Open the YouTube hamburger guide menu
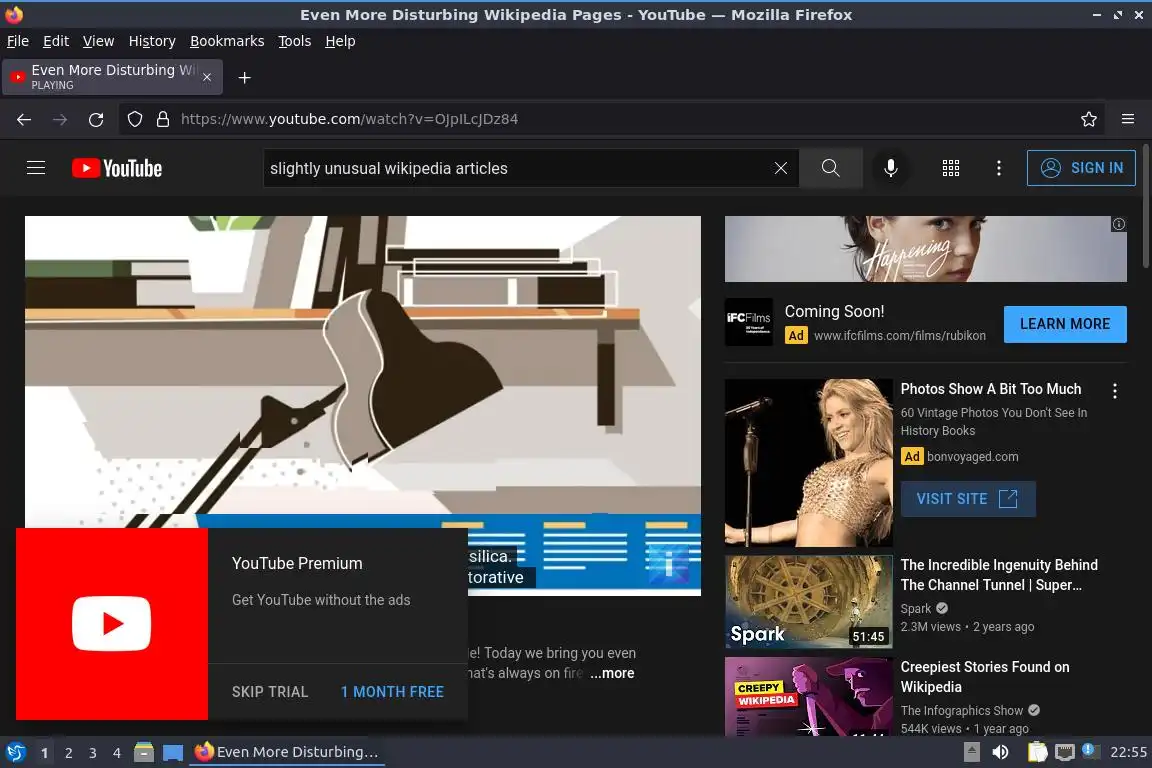 click(x=36, y=168)
